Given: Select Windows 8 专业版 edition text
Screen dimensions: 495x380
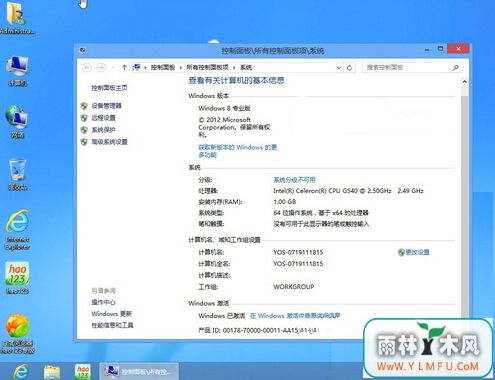Looking at the screenshot, I should click(x=224, y=108).
